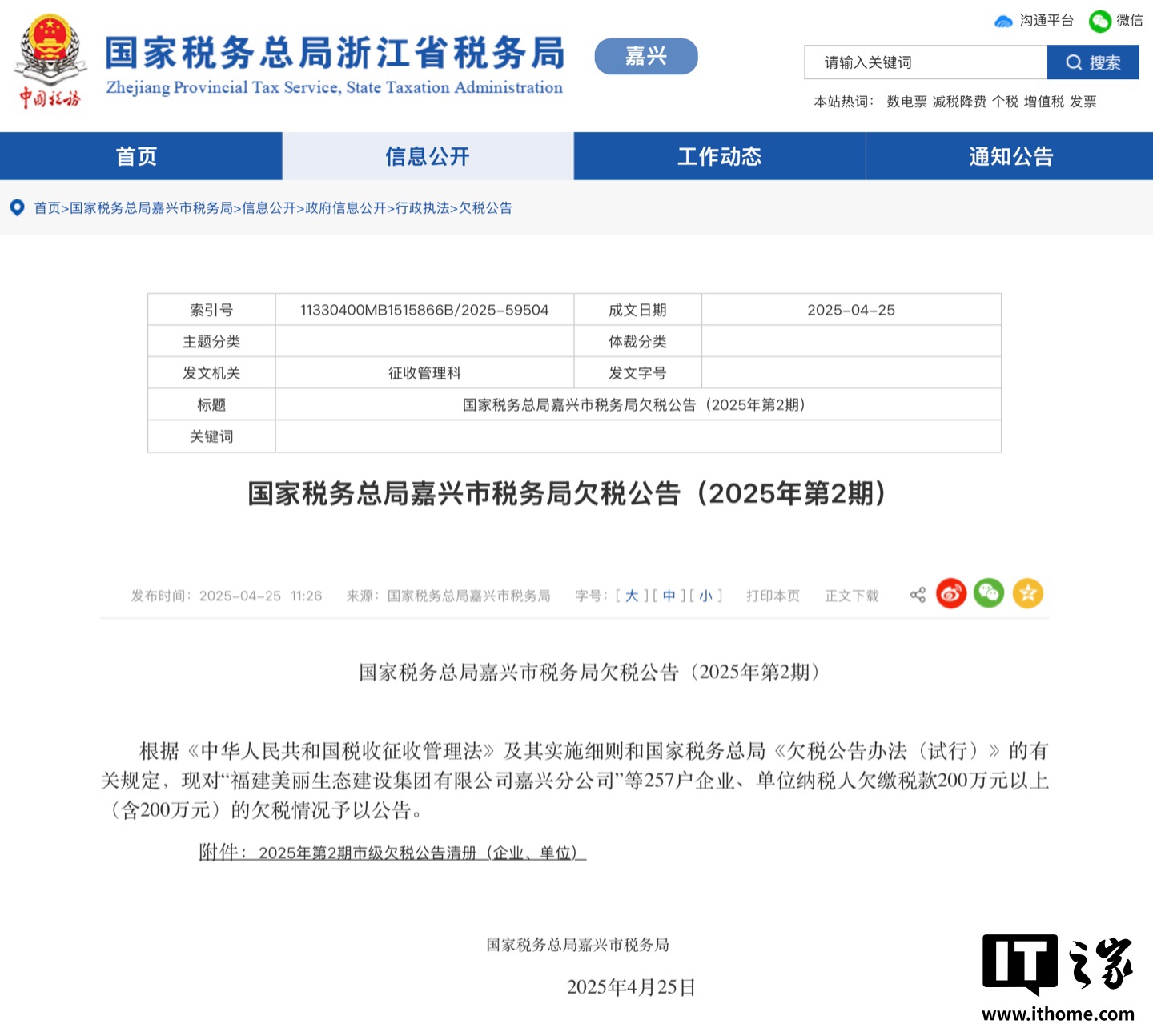
Task: Click the yellow star favorites icon
Action: 1028,594
